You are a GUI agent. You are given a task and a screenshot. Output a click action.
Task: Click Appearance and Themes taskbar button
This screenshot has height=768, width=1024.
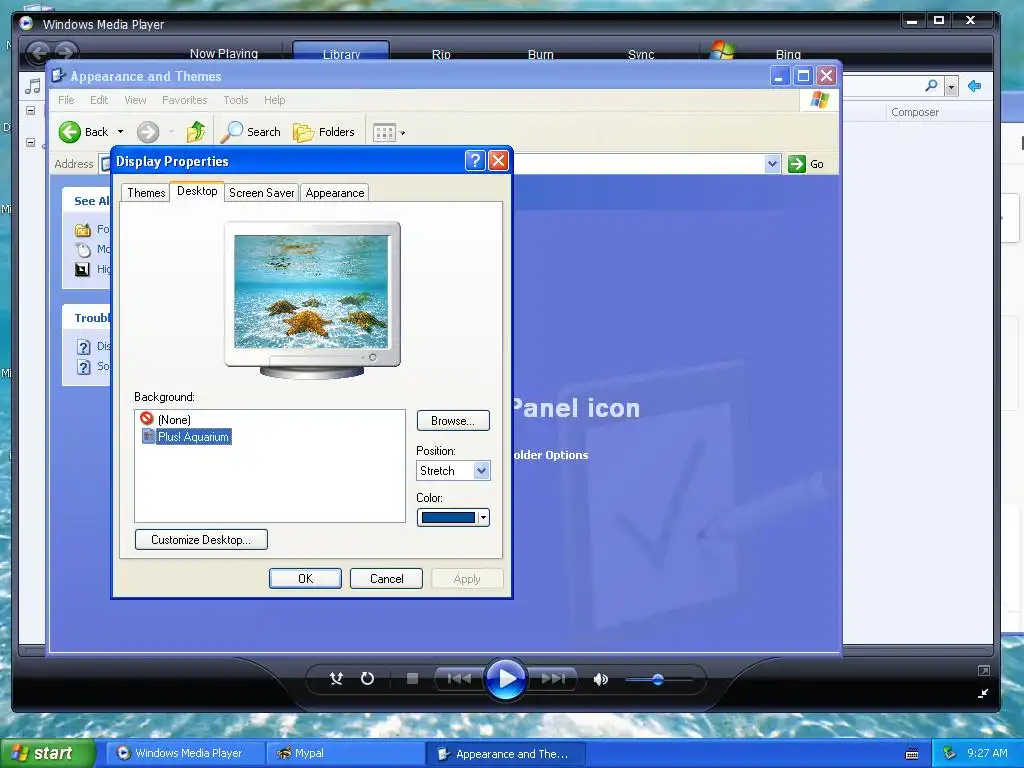coord(505,753)
